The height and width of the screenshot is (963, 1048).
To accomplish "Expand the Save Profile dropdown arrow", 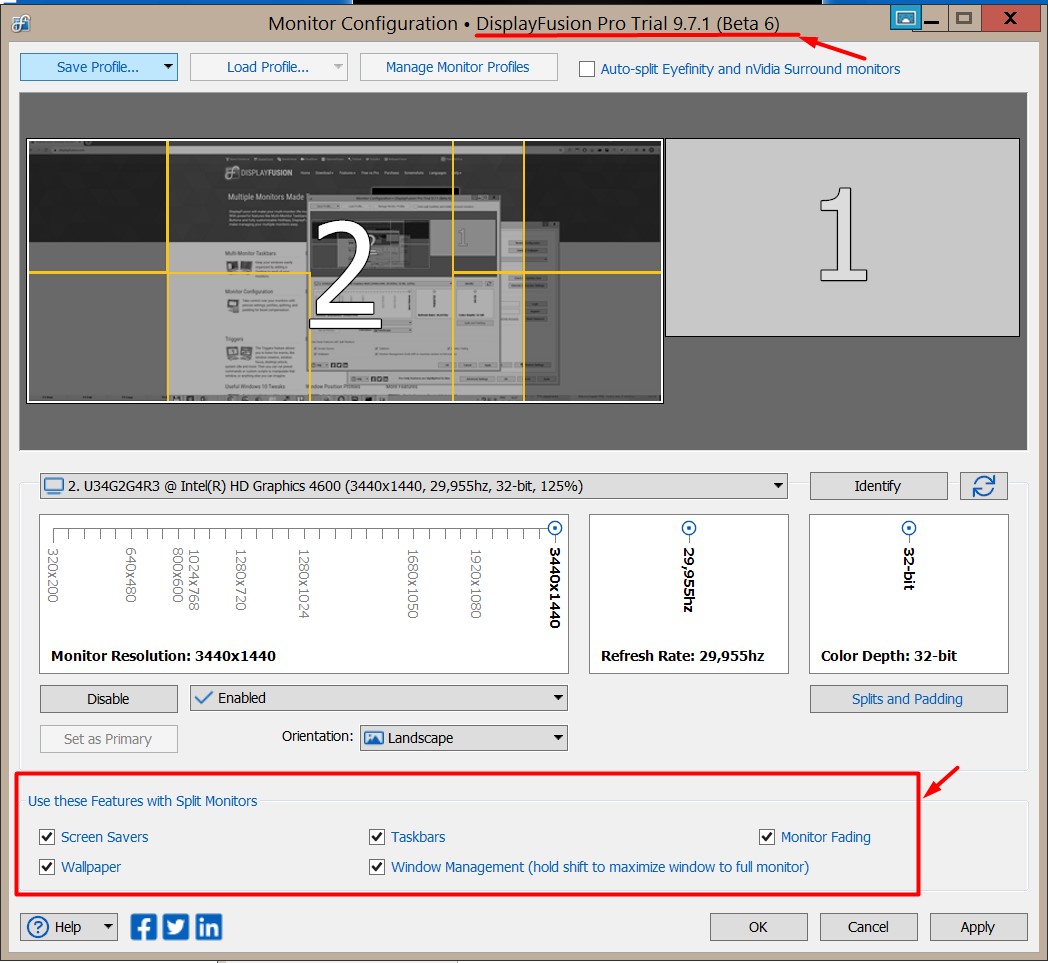I will pyautogui.click(x=168, y=67).
